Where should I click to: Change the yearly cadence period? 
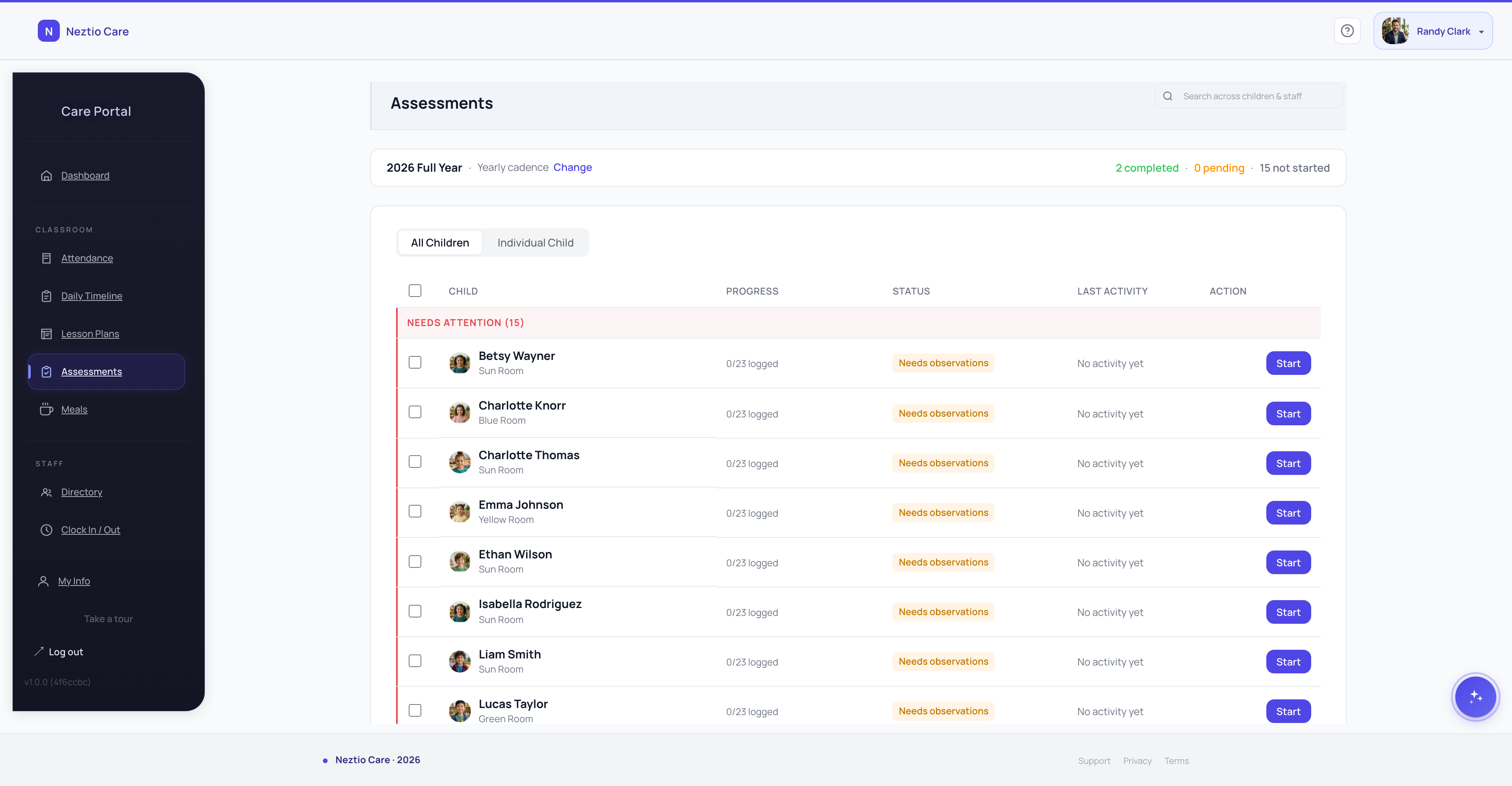click(x=572, y=167)
